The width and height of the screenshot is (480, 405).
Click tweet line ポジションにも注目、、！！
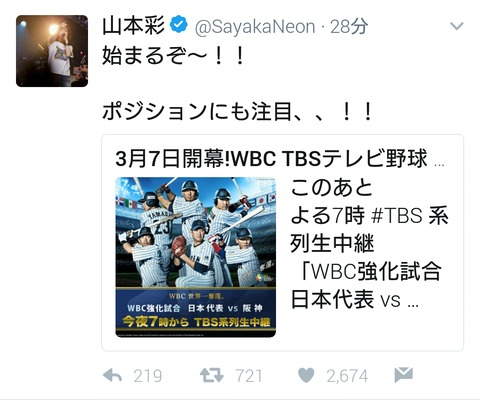point(237,111)
